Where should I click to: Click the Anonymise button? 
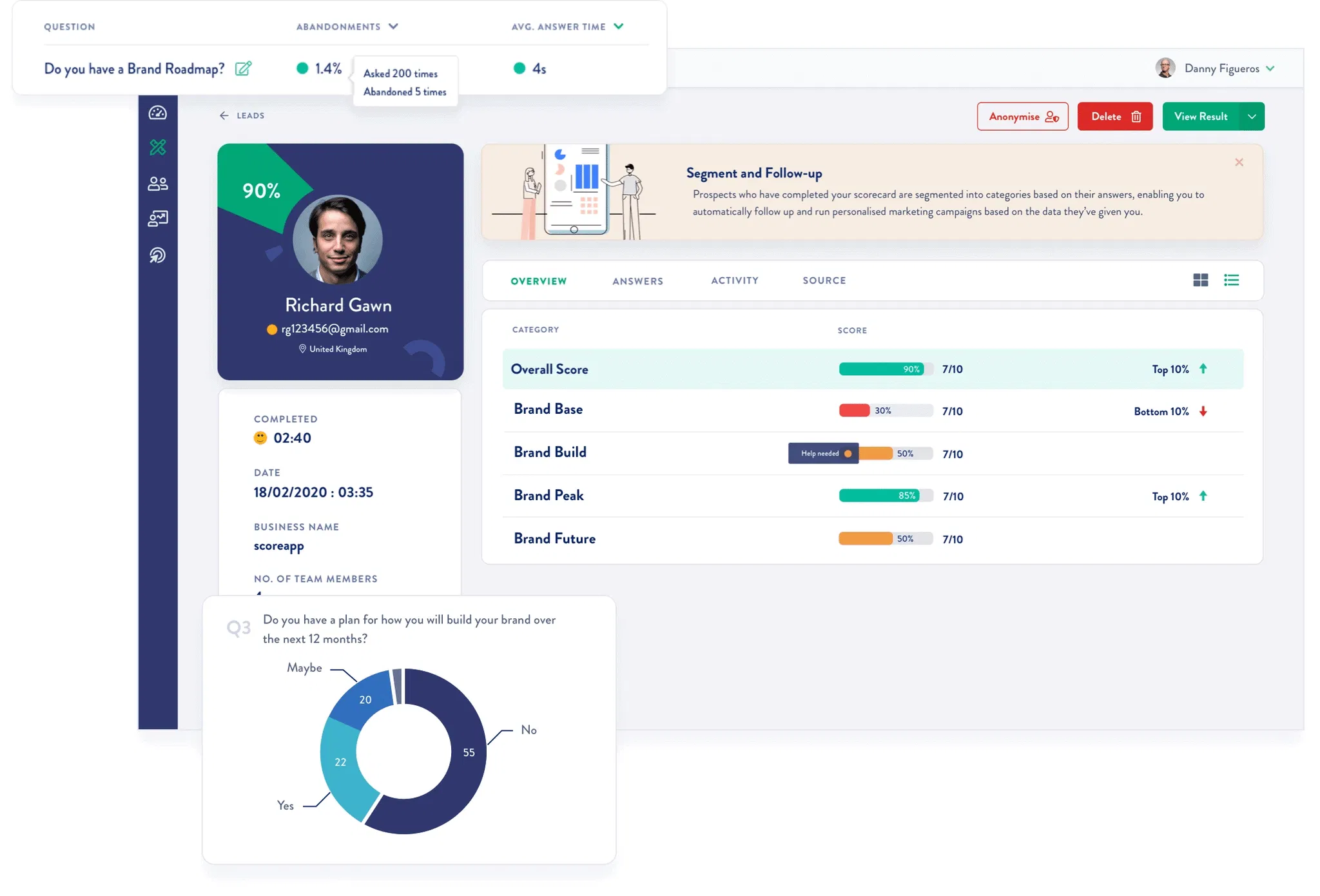(1022, 117)
